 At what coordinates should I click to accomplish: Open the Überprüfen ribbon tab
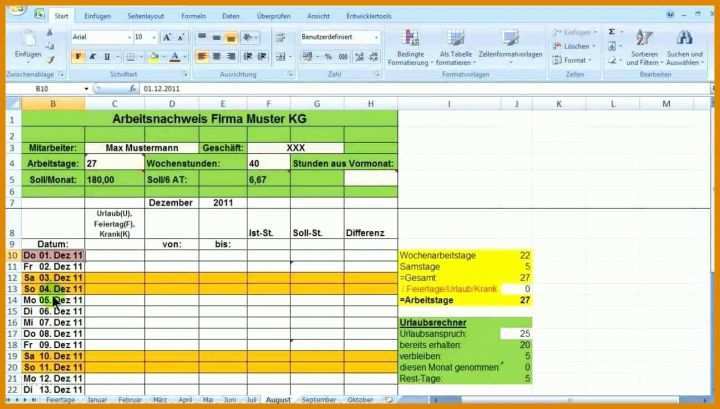pyautogui.click(x=274, y=16)
